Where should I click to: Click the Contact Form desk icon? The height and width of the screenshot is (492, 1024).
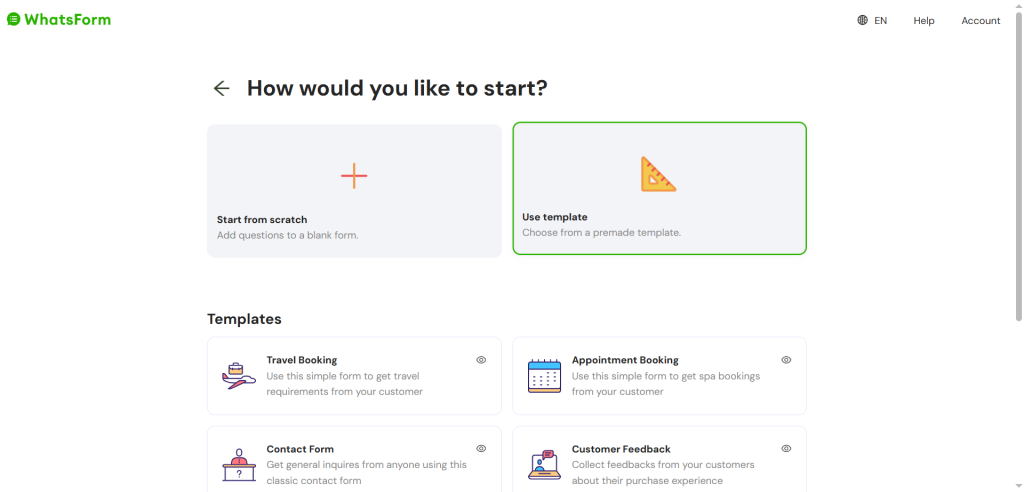click(238, 465)
